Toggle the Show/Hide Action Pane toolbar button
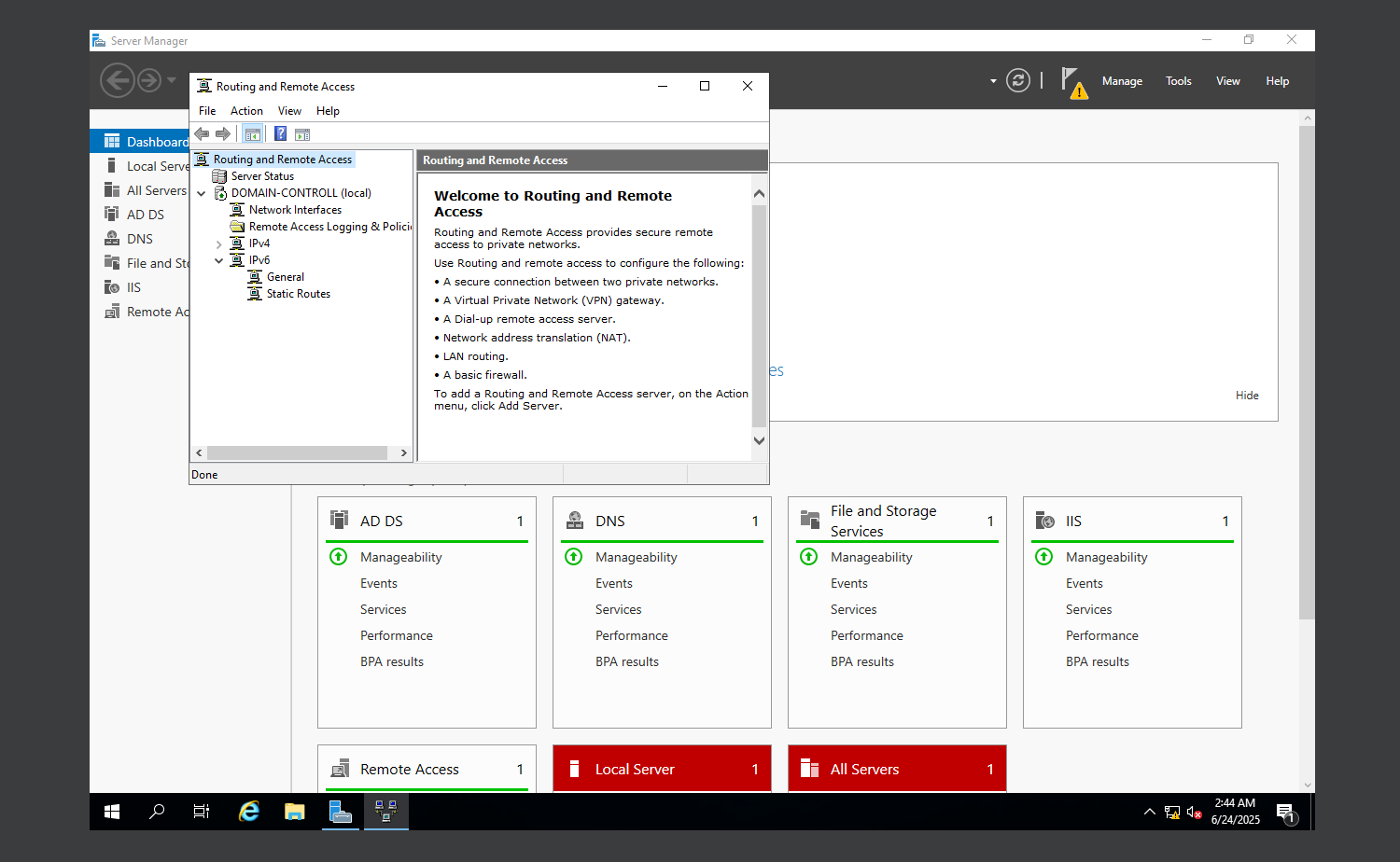The image size is (1400, 862). [x=302, y=134]
